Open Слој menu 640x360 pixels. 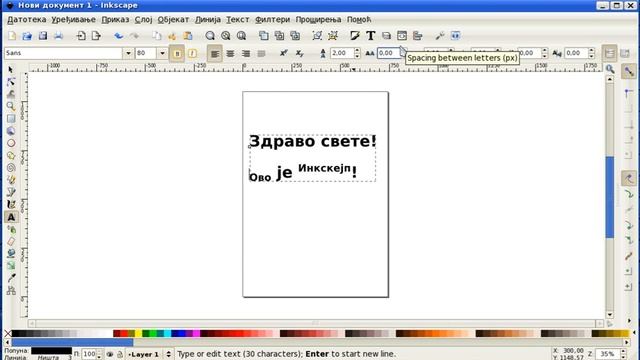[144, 19]
